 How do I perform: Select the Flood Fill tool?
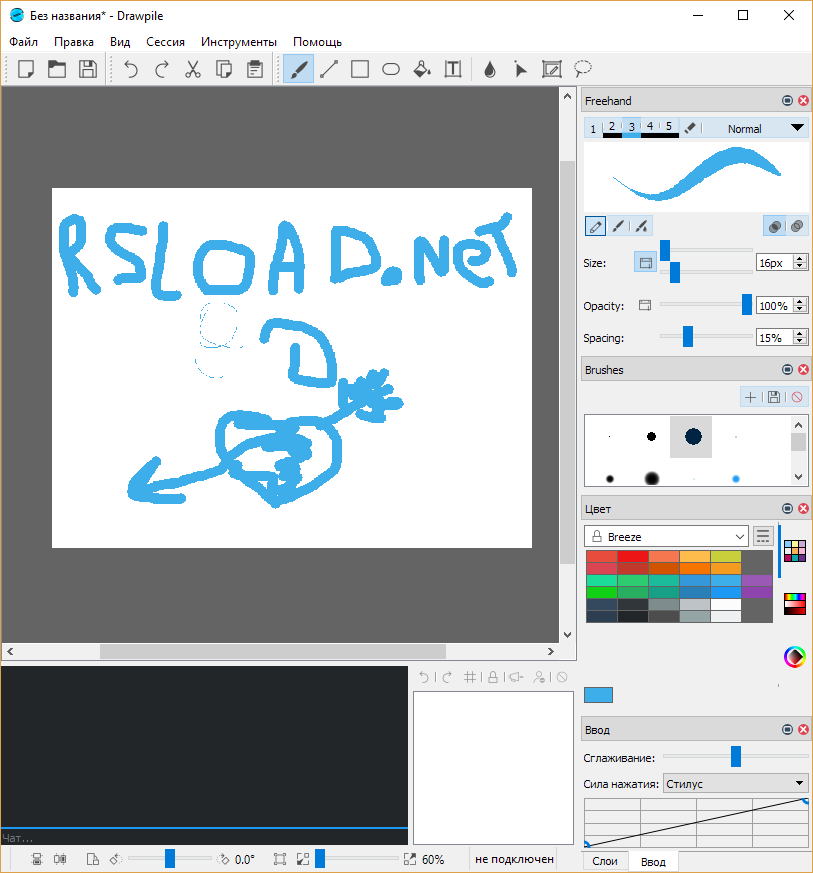pyautogui.click(x=422, y=69)
